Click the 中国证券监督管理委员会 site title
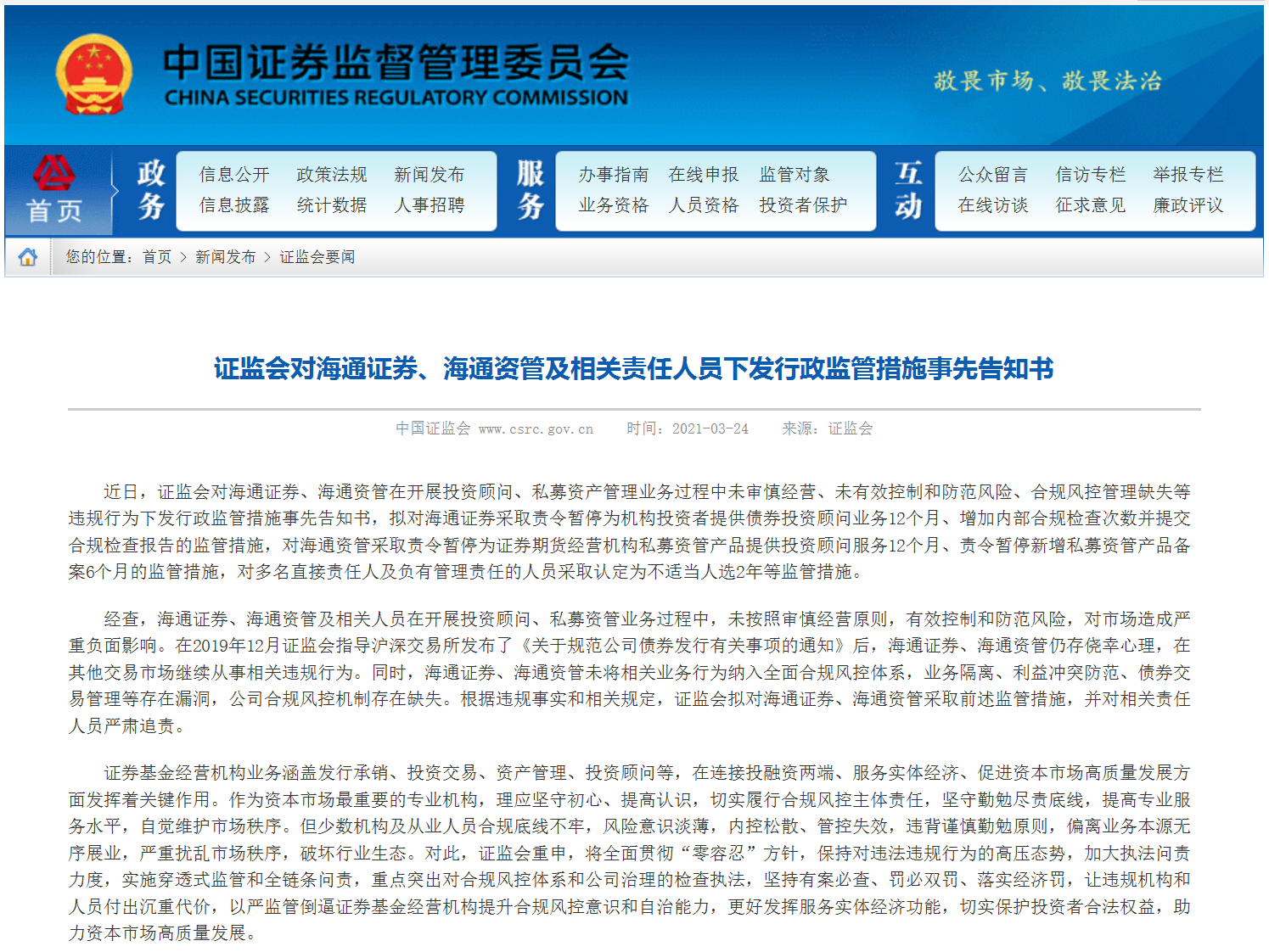 click(396, 62)
